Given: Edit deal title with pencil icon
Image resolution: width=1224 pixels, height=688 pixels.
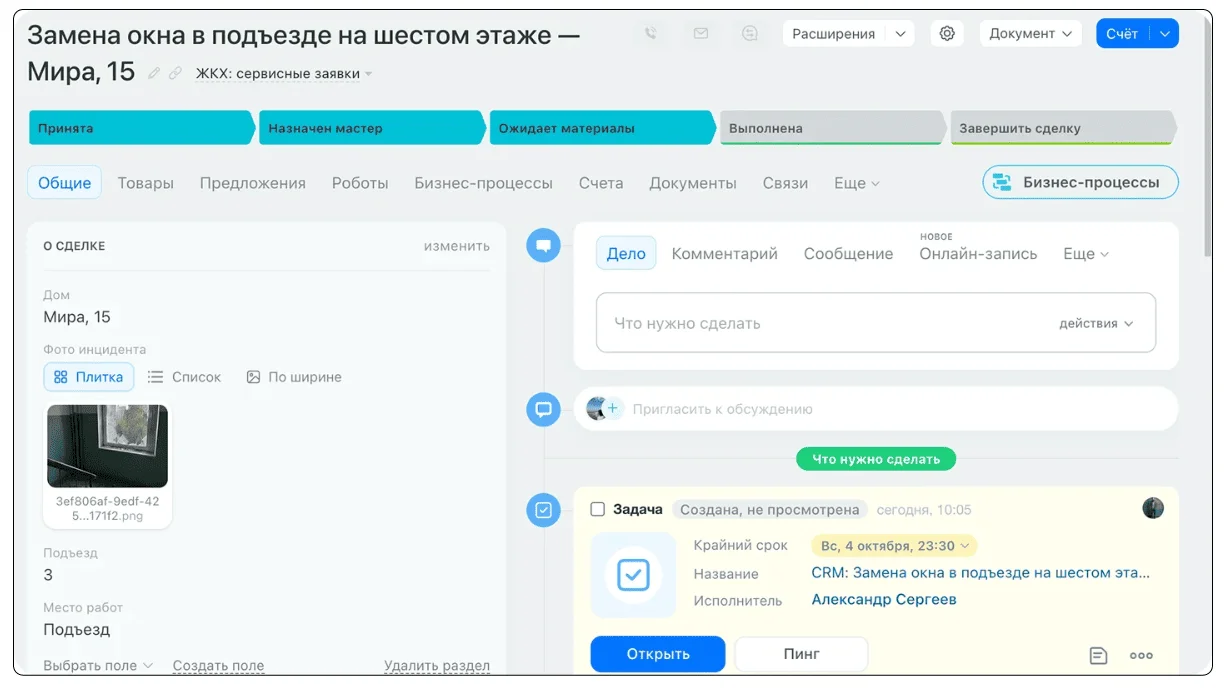Looking at the screenshot, I should [154, 73].
